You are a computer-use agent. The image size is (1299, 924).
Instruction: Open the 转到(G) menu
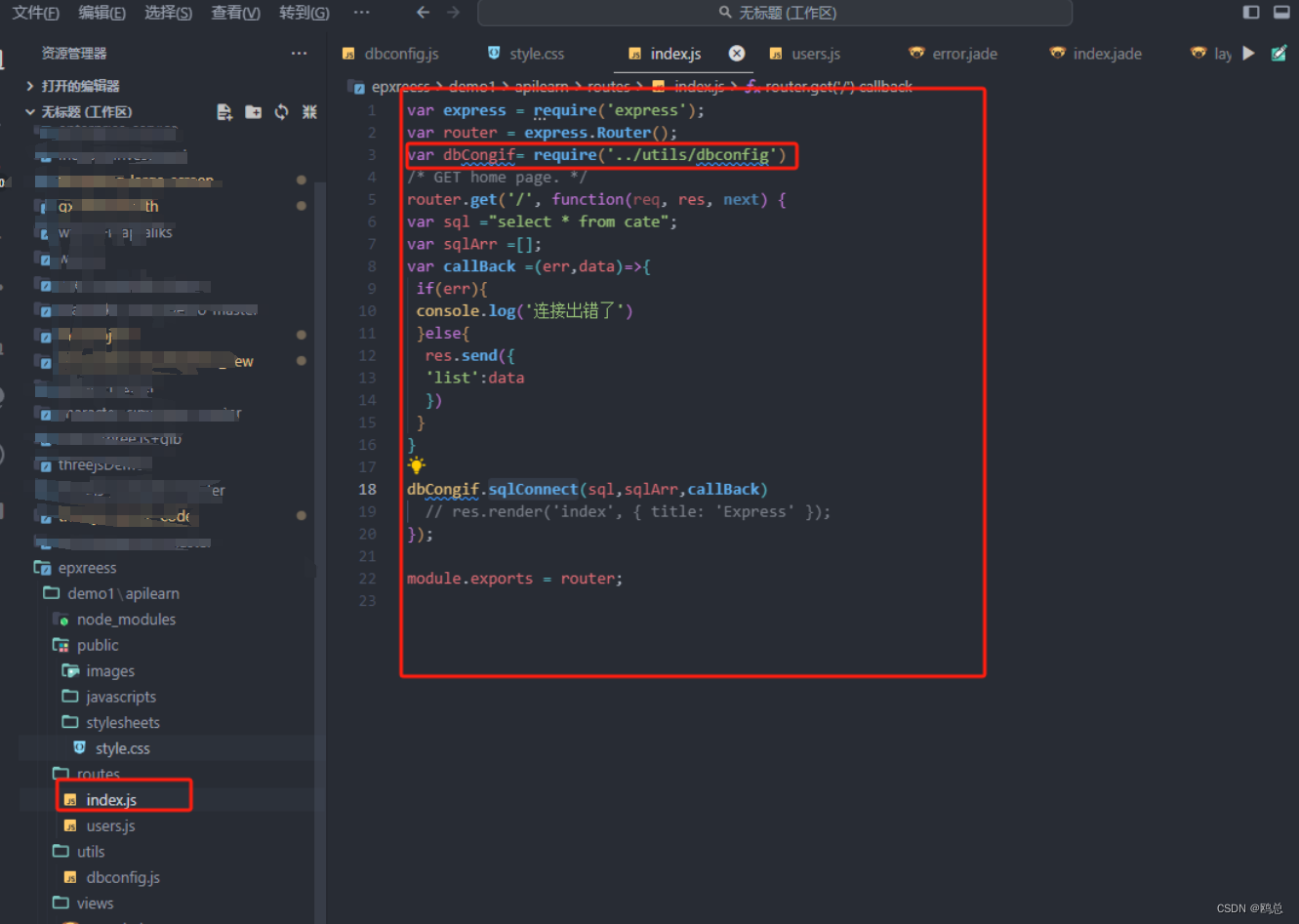304,13
